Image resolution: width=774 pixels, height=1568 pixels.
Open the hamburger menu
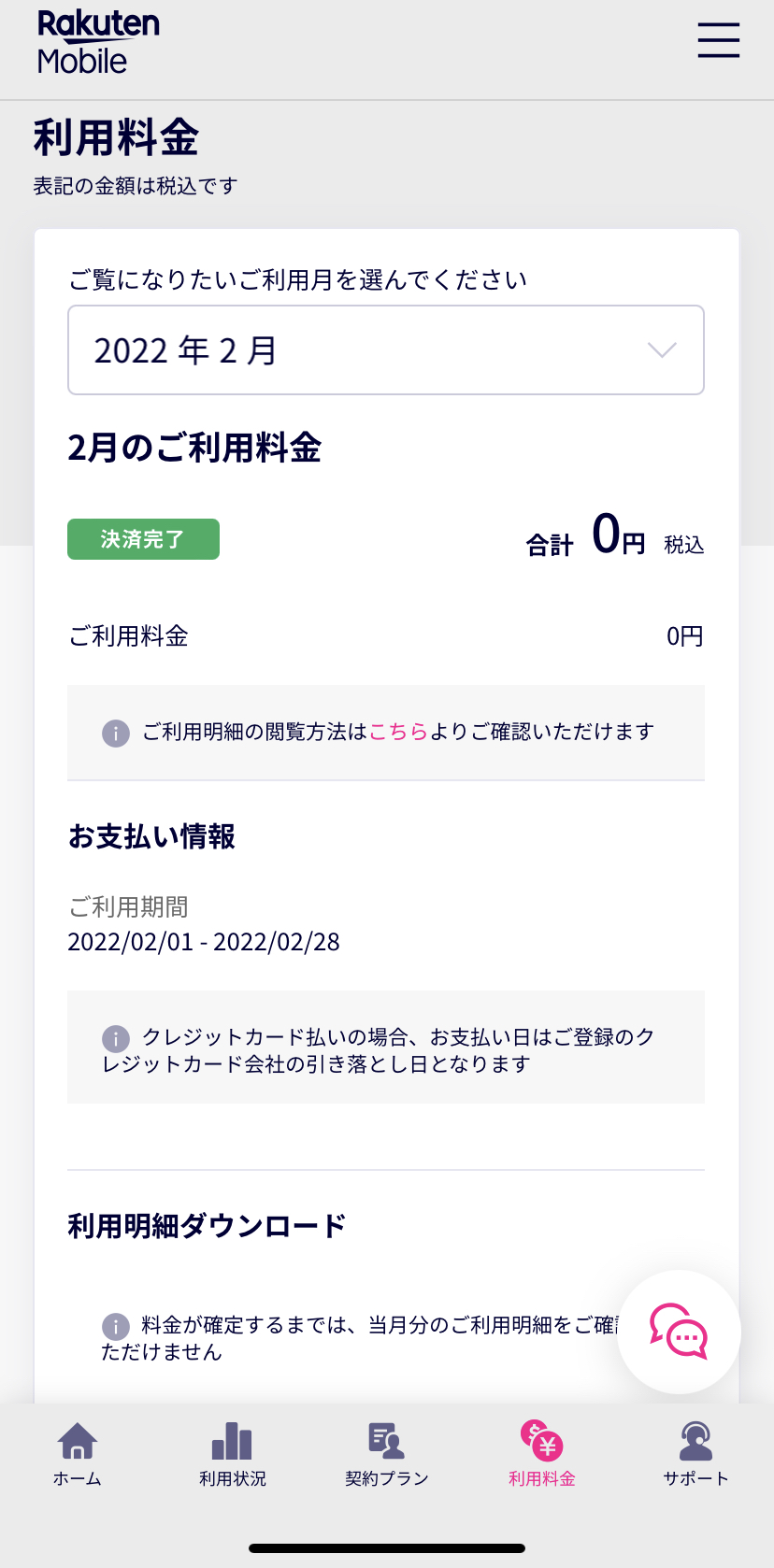718,41
